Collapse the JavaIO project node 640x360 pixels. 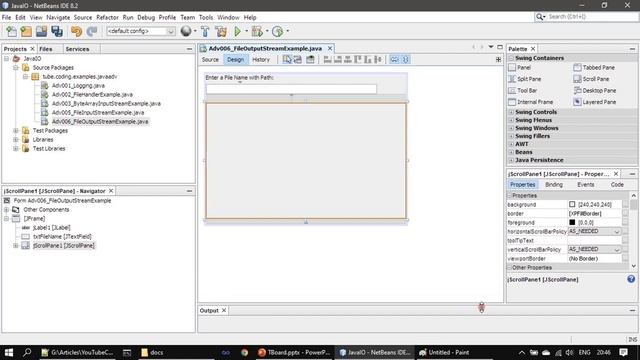tap(7, 58)
